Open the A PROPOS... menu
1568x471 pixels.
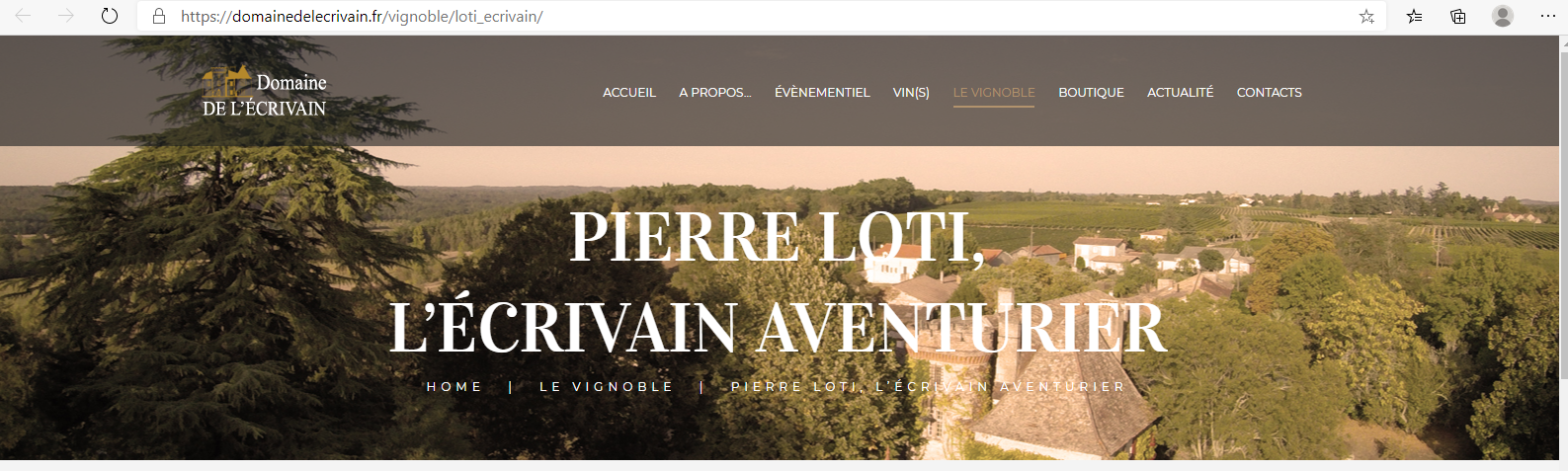tap(715, 92)
